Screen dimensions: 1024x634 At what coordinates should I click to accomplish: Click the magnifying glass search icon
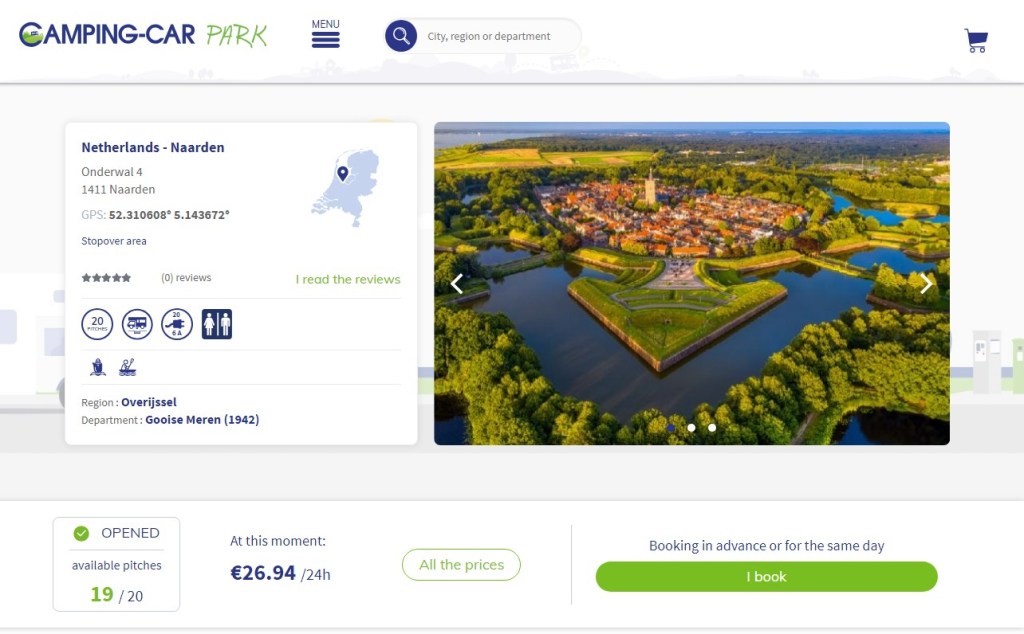401,37
